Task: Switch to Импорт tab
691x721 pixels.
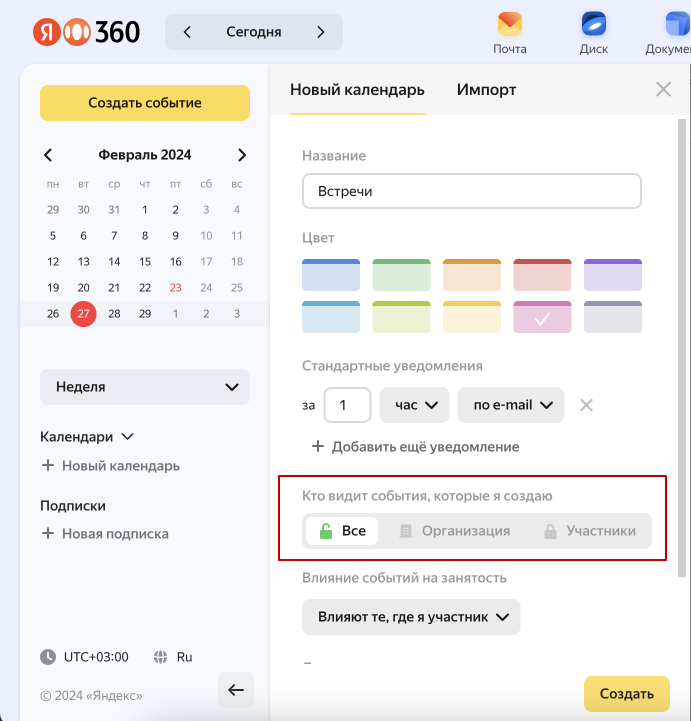Action: 486,90
